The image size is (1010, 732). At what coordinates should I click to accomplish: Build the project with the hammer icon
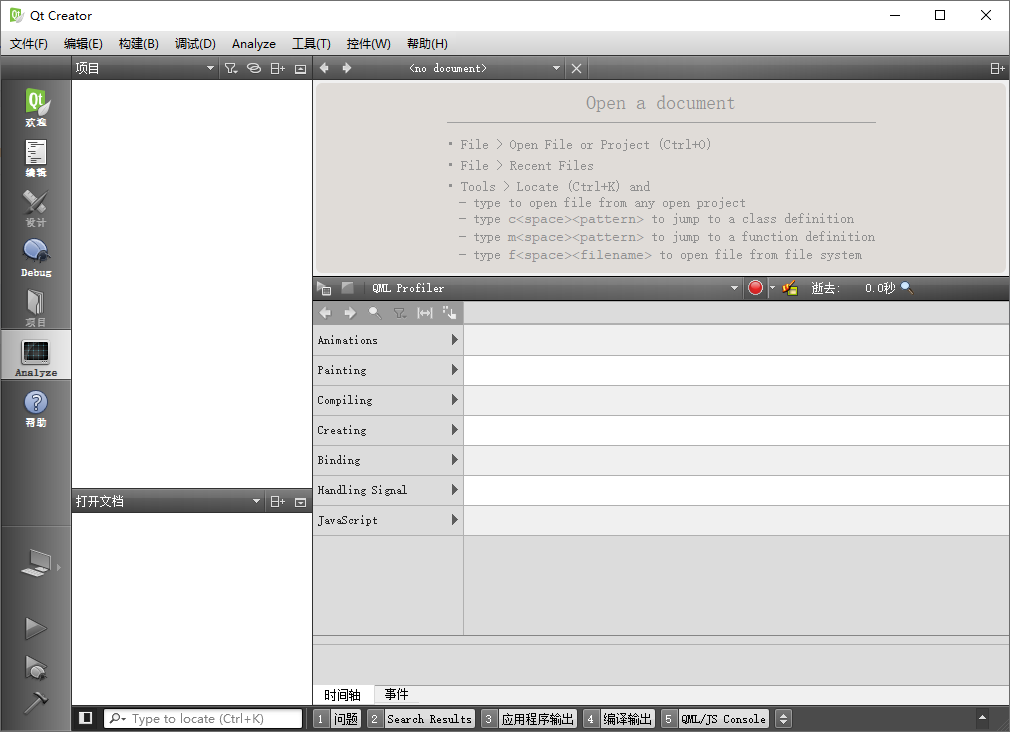click(35, 702)
